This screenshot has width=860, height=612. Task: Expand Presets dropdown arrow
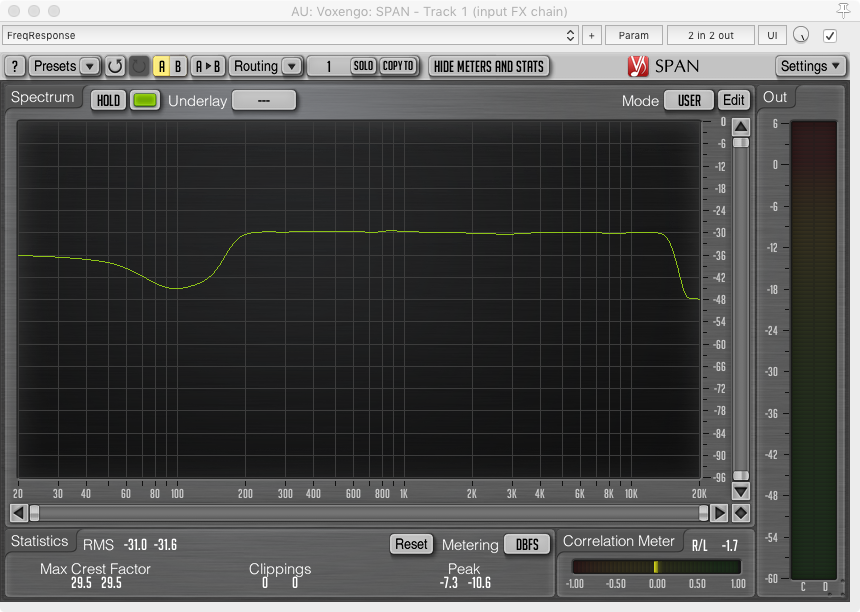click(90, 66)
